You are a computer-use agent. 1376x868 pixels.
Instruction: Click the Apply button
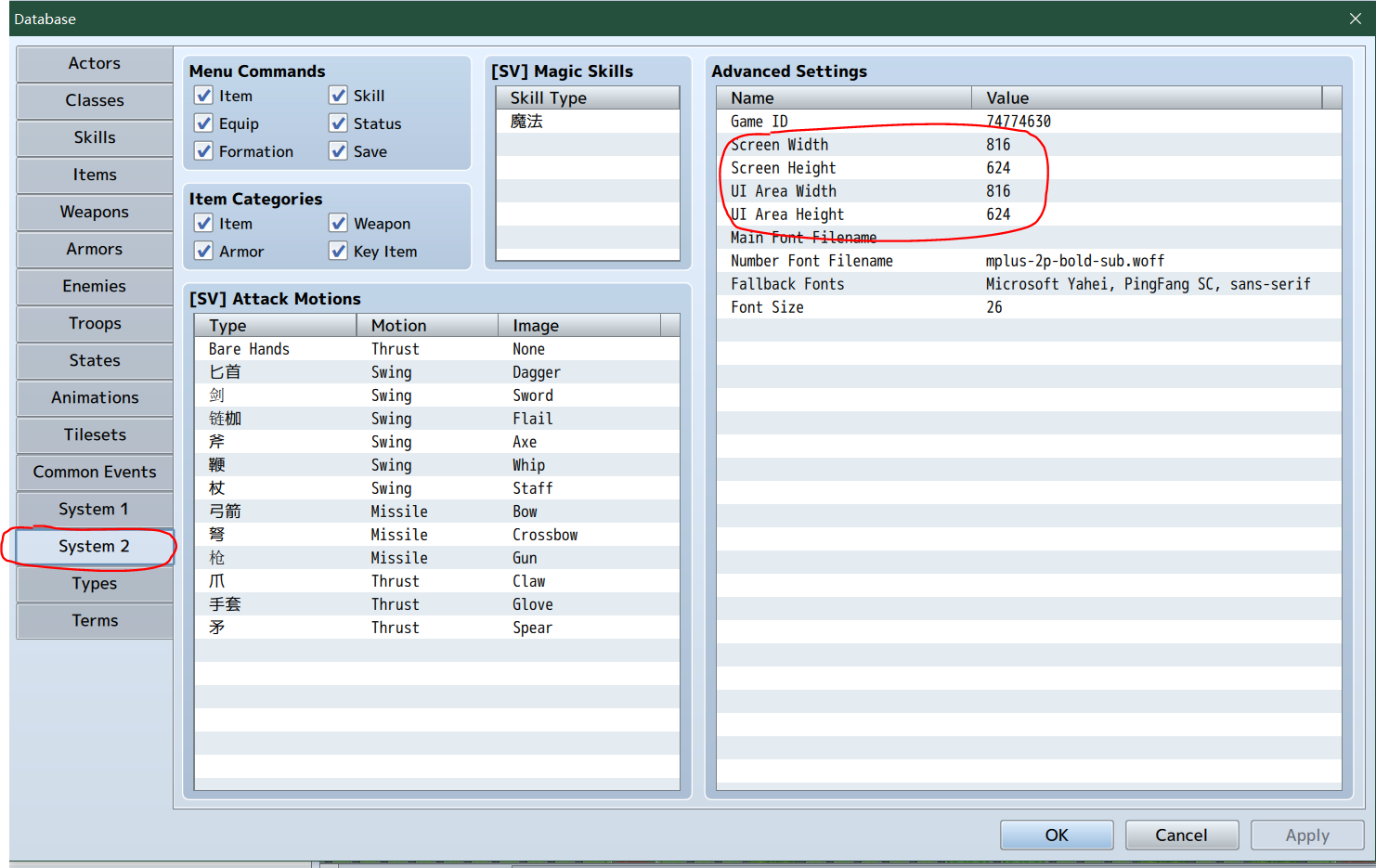pyautogui.click(x=1307, y=835)
